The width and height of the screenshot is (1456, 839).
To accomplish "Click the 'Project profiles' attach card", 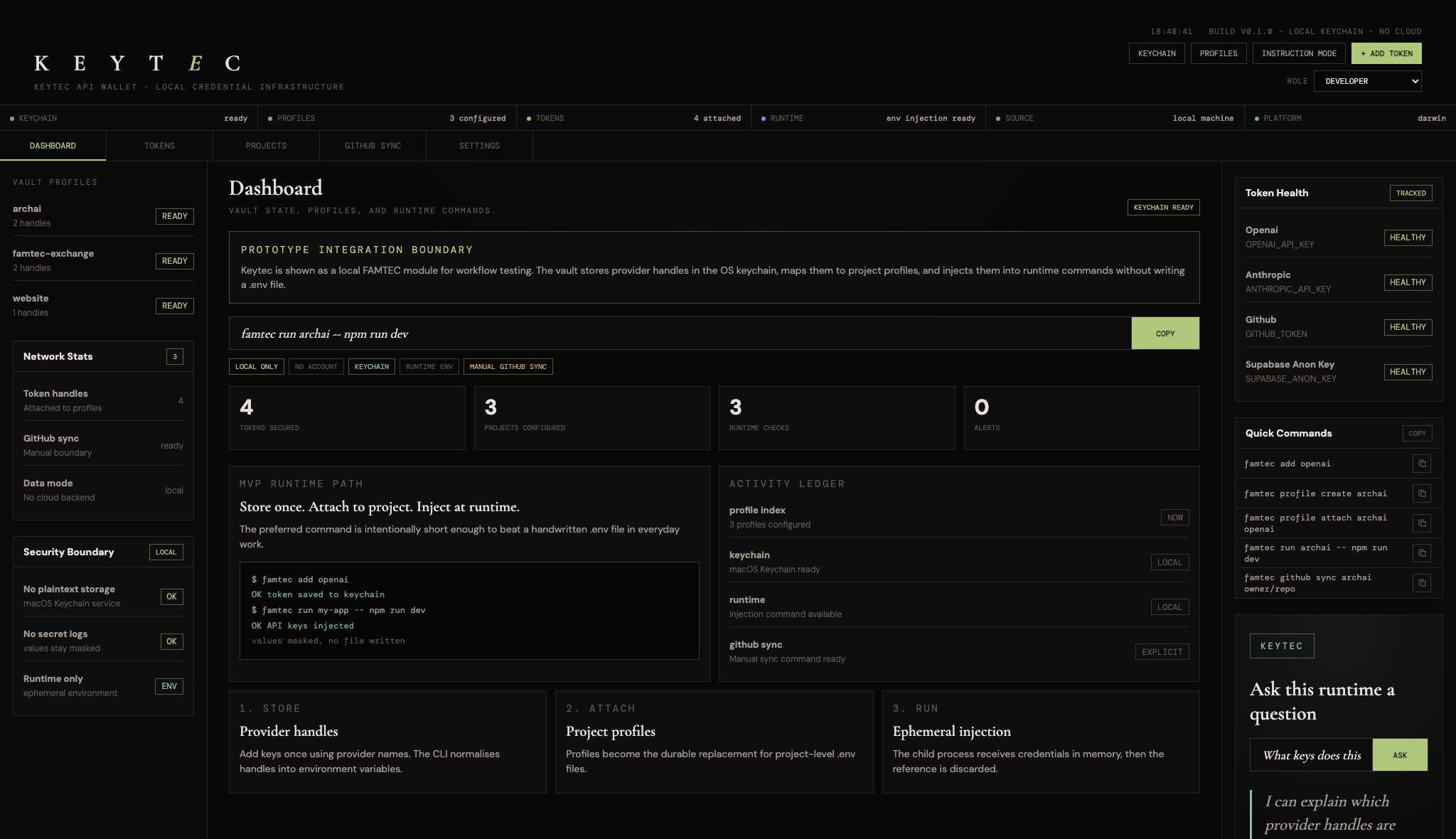I will (714, 742).
